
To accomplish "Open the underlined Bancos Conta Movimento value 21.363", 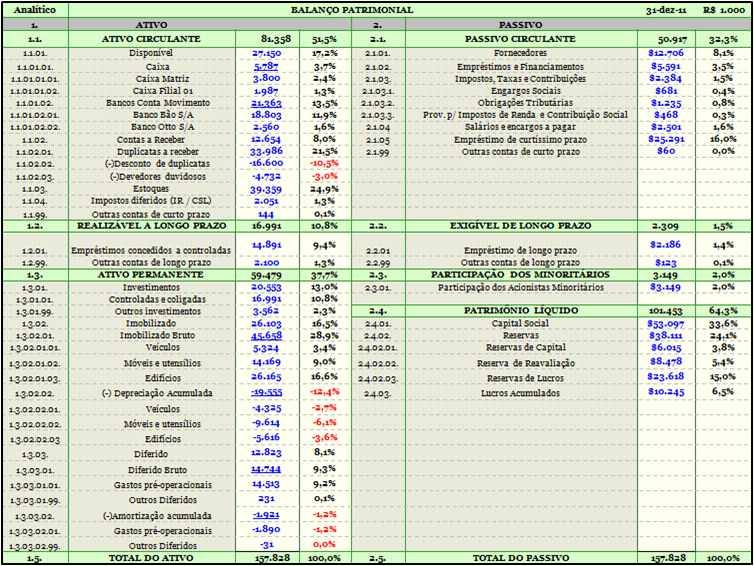I will (266, 103).
